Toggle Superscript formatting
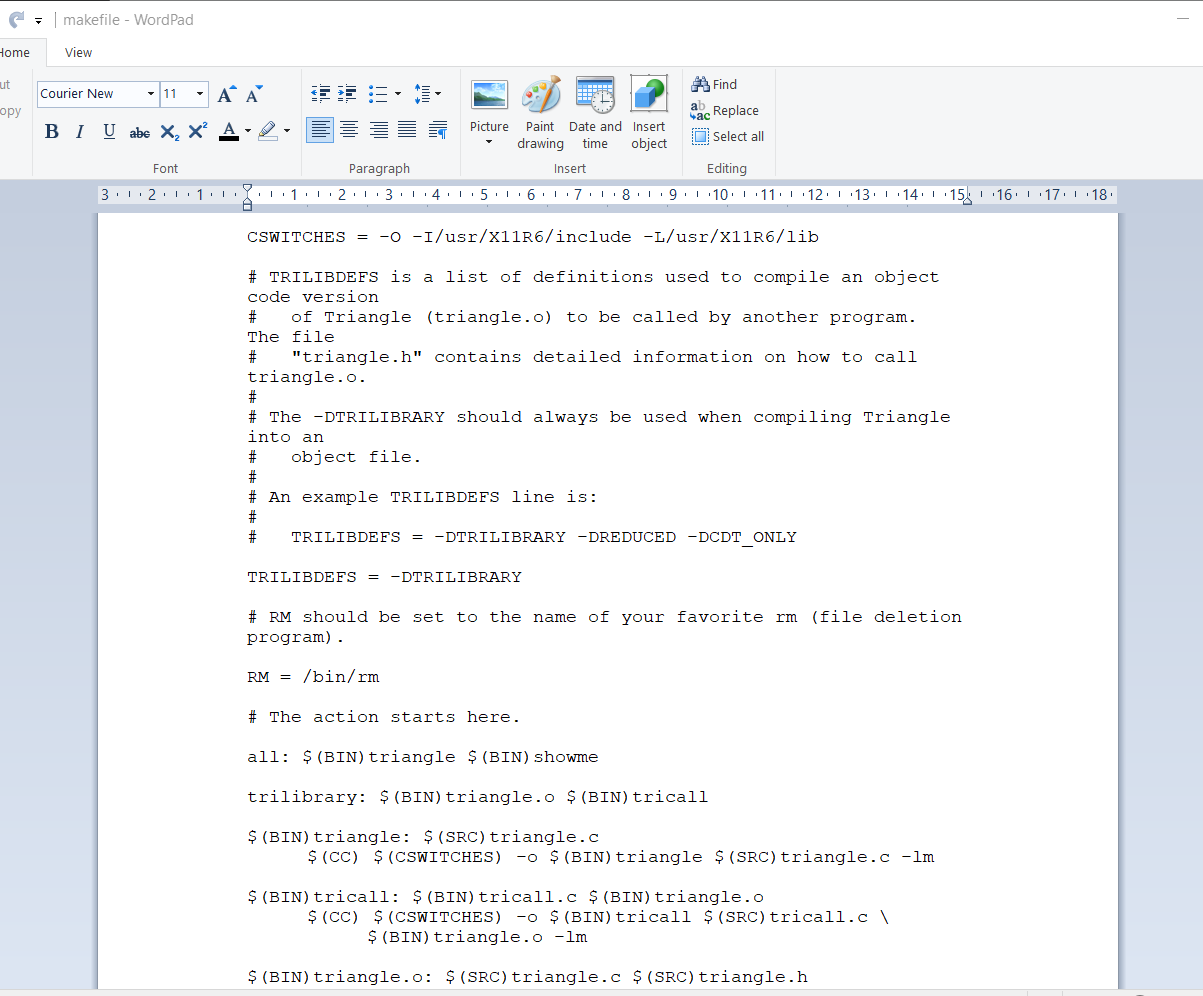 click(198, 131)
